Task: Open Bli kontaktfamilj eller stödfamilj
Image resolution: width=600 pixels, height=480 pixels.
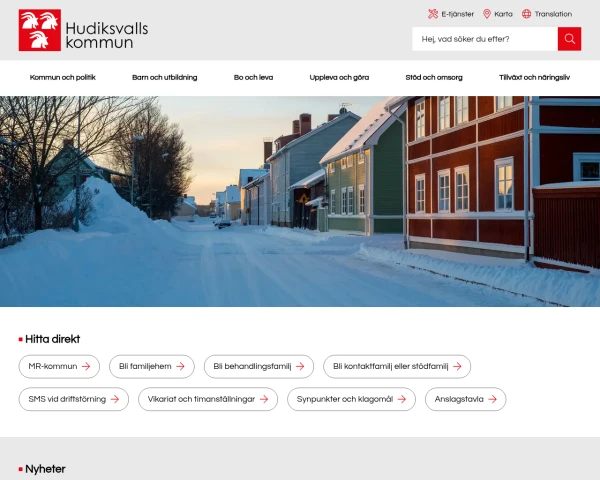Action: [x=397, y=367]
